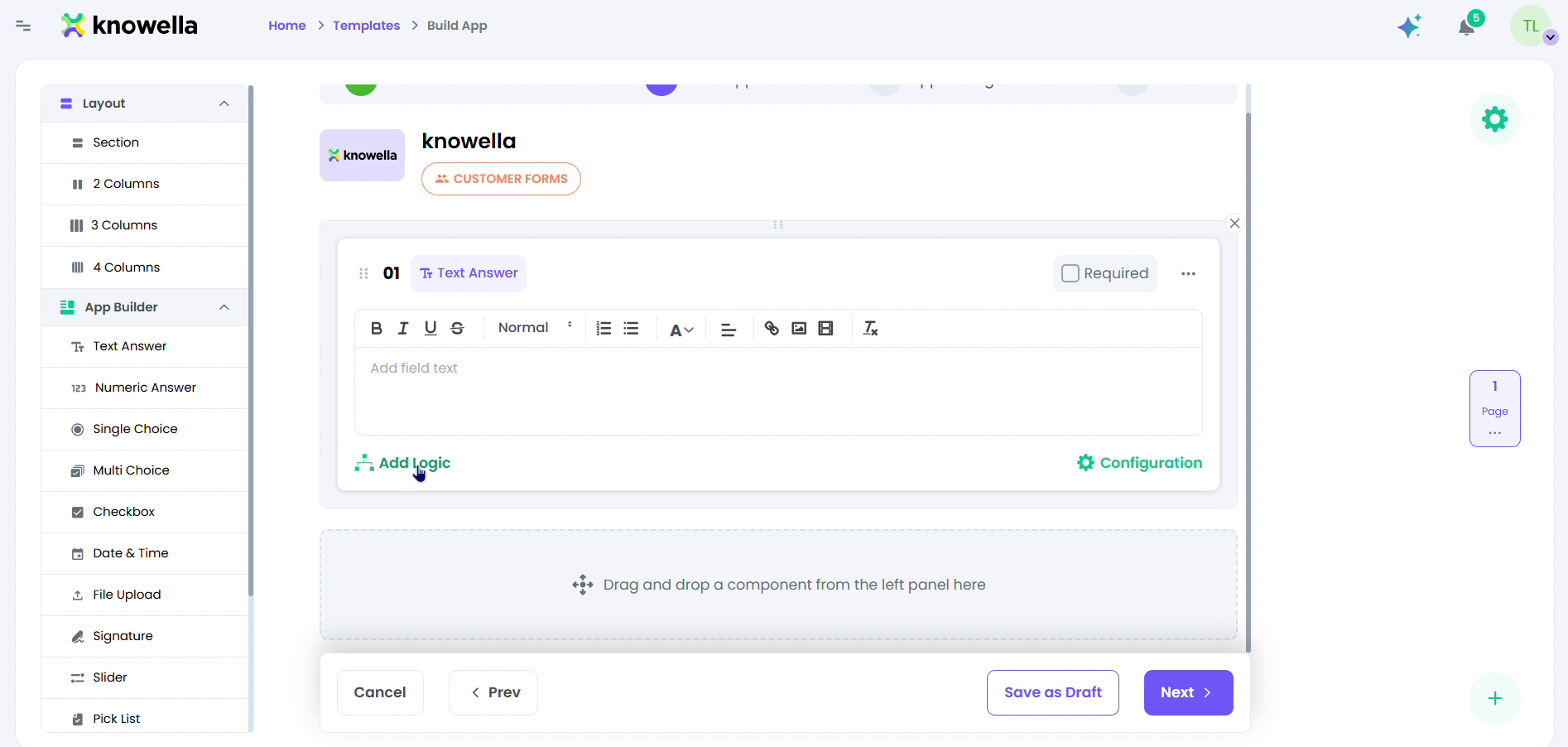Screen dimensions: 1568x747
Task: Pick the File Upload component
Action: [145, 595]
